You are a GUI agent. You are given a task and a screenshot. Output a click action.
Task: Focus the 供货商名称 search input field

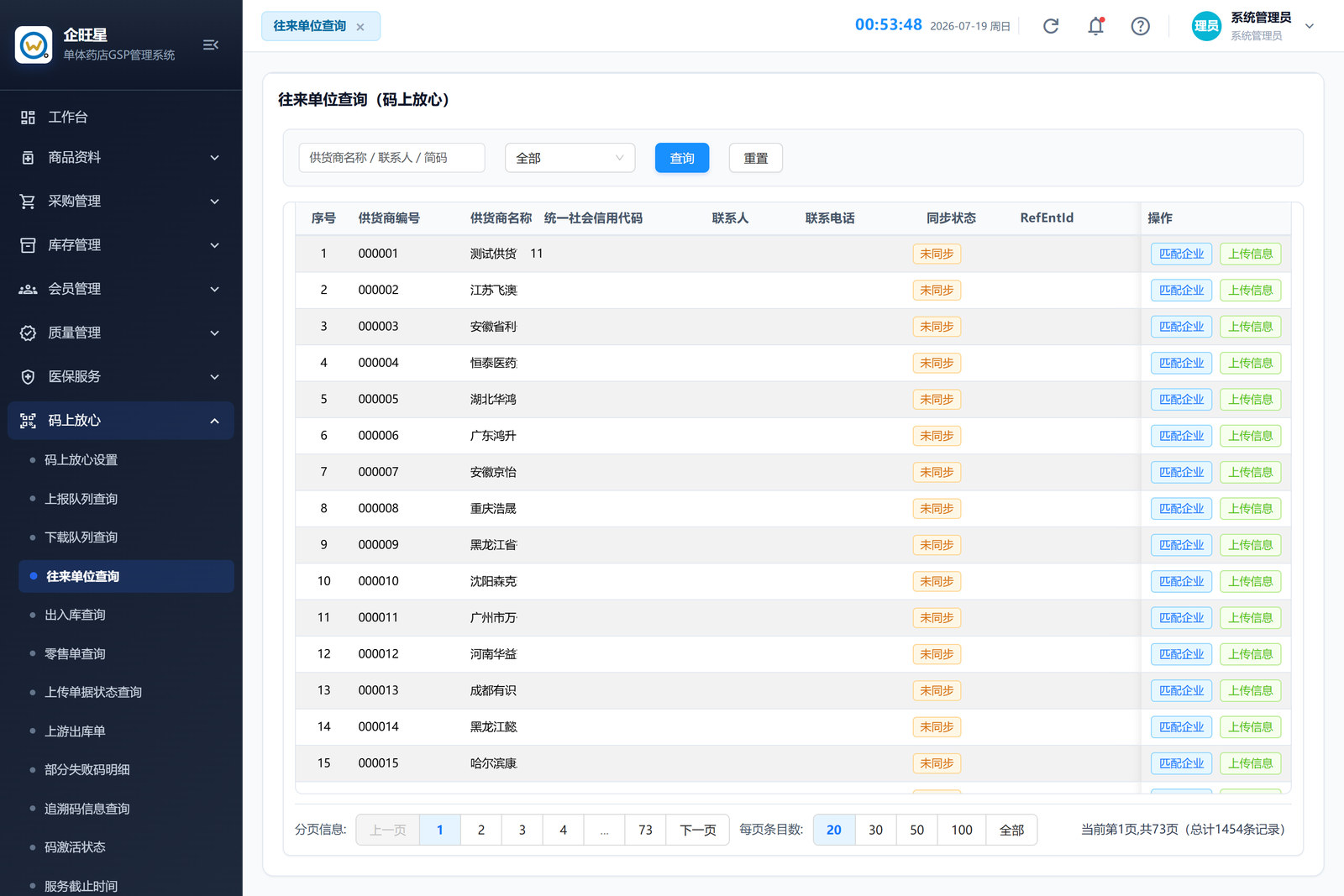(x=391, y=158)
